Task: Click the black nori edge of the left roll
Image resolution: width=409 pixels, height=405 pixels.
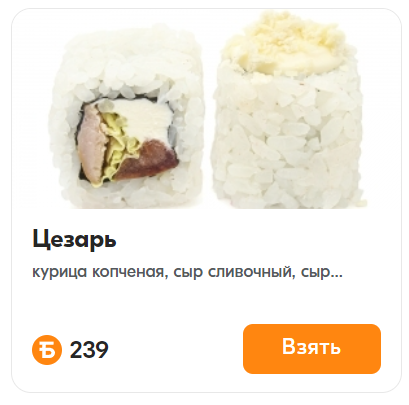Action: click(80, 140)
